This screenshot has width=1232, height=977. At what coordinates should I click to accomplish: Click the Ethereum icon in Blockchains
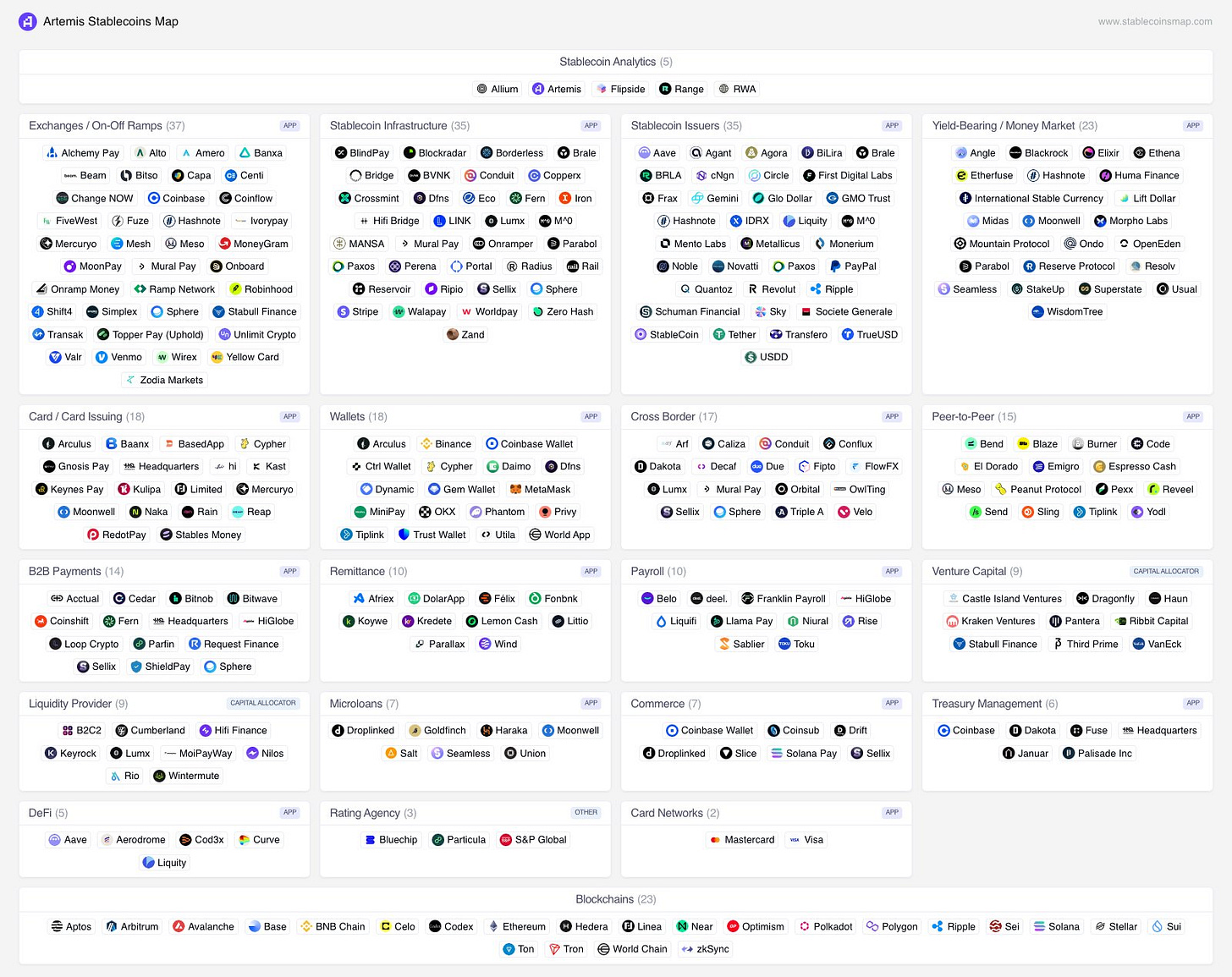pos(493,927)
